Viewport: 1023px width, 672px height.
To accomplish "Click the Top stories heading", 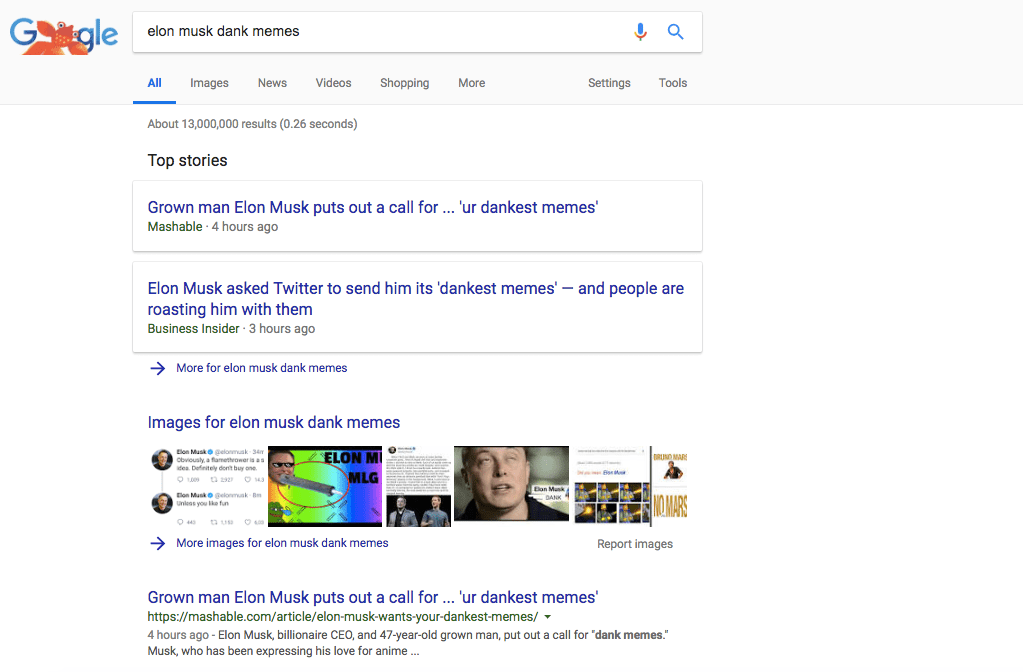I will click(x=187, y=160).
